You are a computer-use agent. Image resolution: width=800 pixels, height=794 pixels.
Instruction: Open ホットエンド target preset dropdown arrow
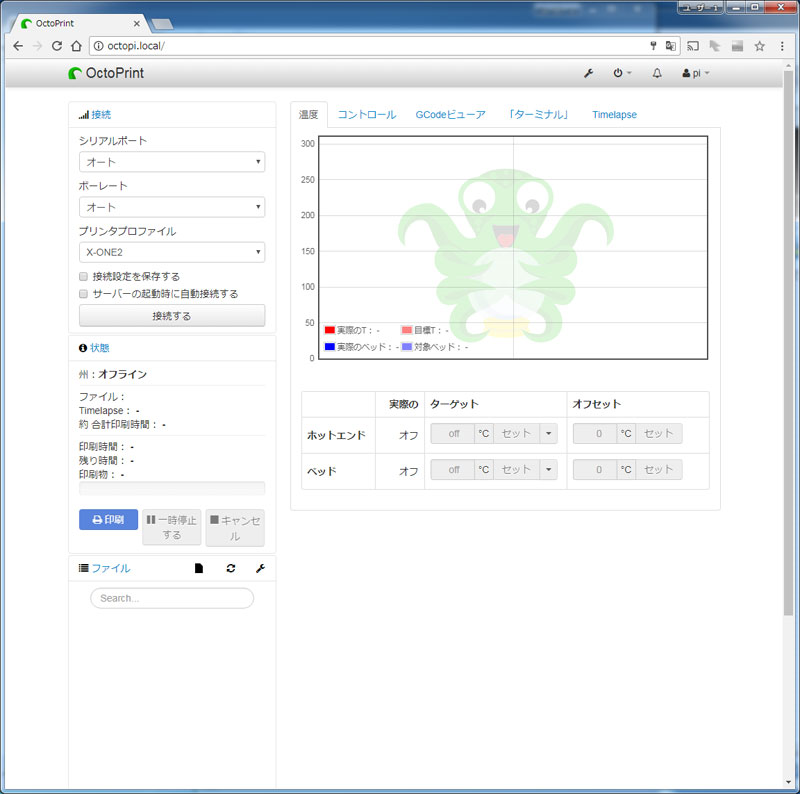[x=548, y=434]
